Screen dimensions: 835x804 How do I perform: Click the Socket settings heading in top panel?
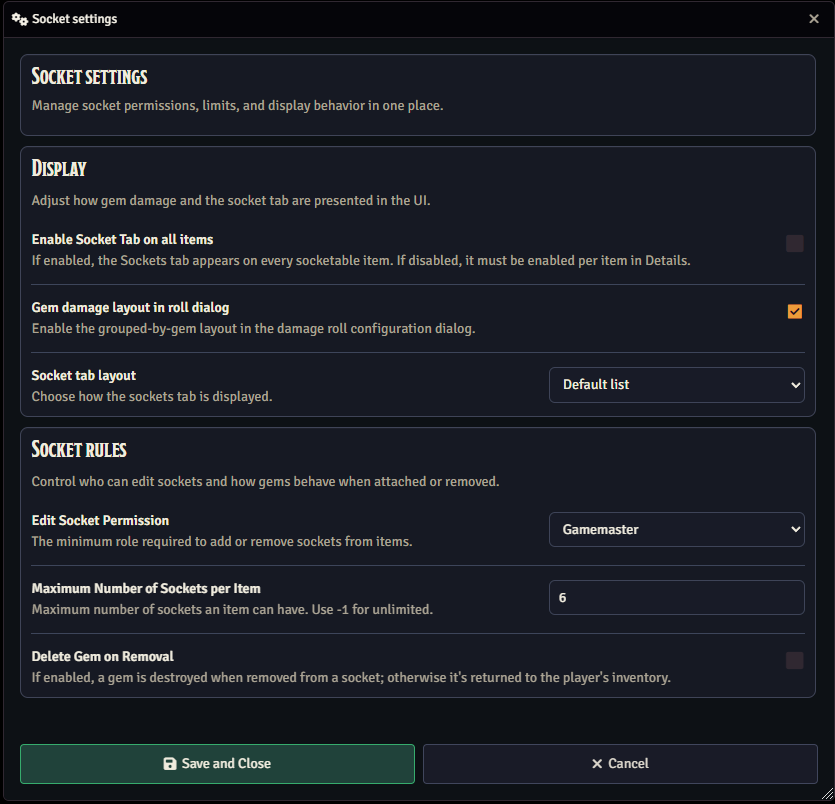click(90, 77)
